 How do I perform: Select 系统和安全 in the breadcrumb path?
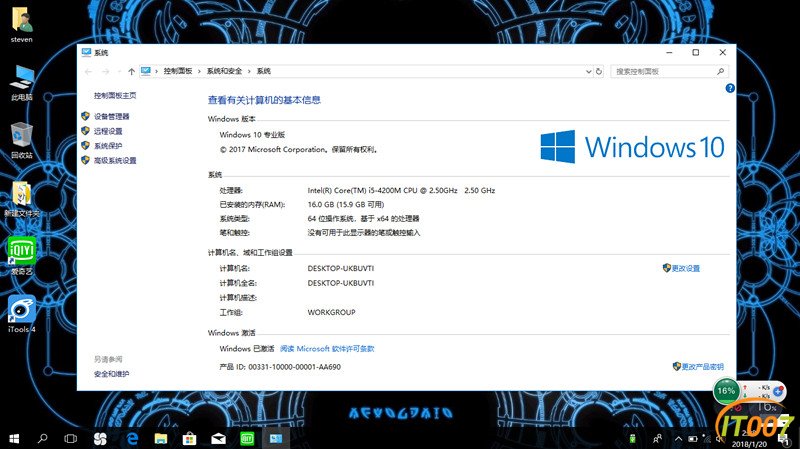pos(224,71)
